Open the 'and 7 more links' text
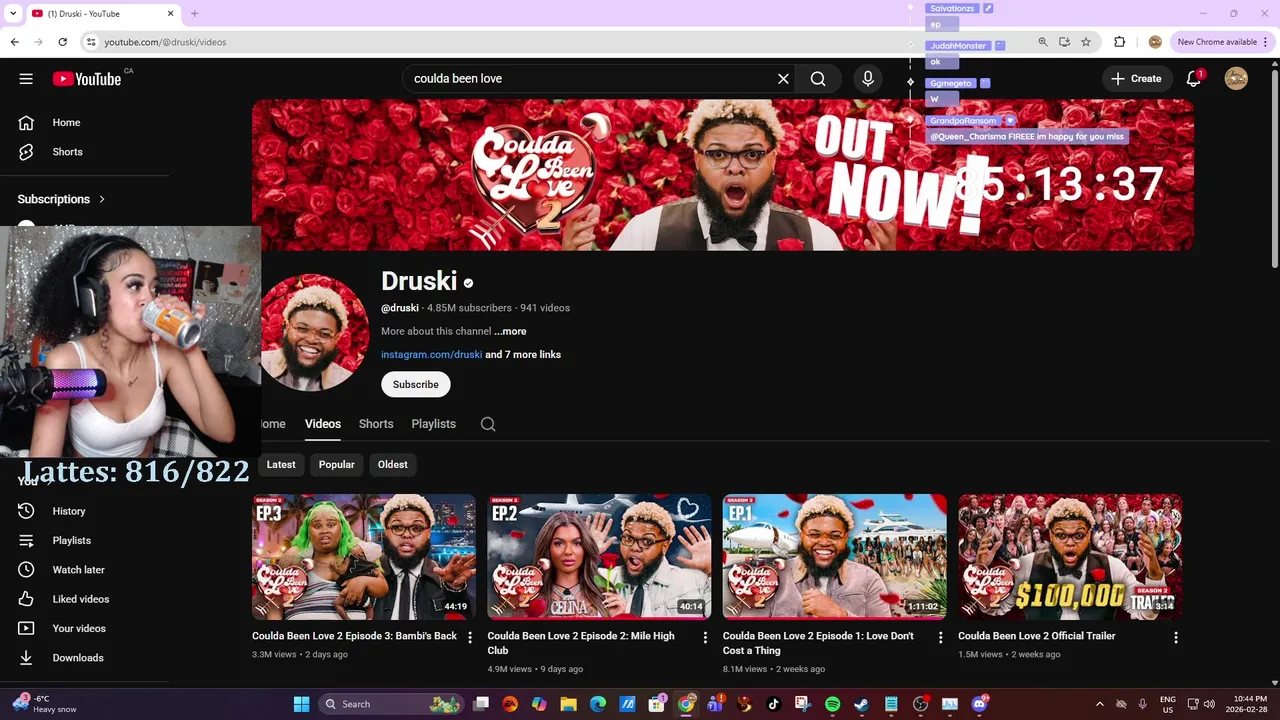 [x=523, y=354]
